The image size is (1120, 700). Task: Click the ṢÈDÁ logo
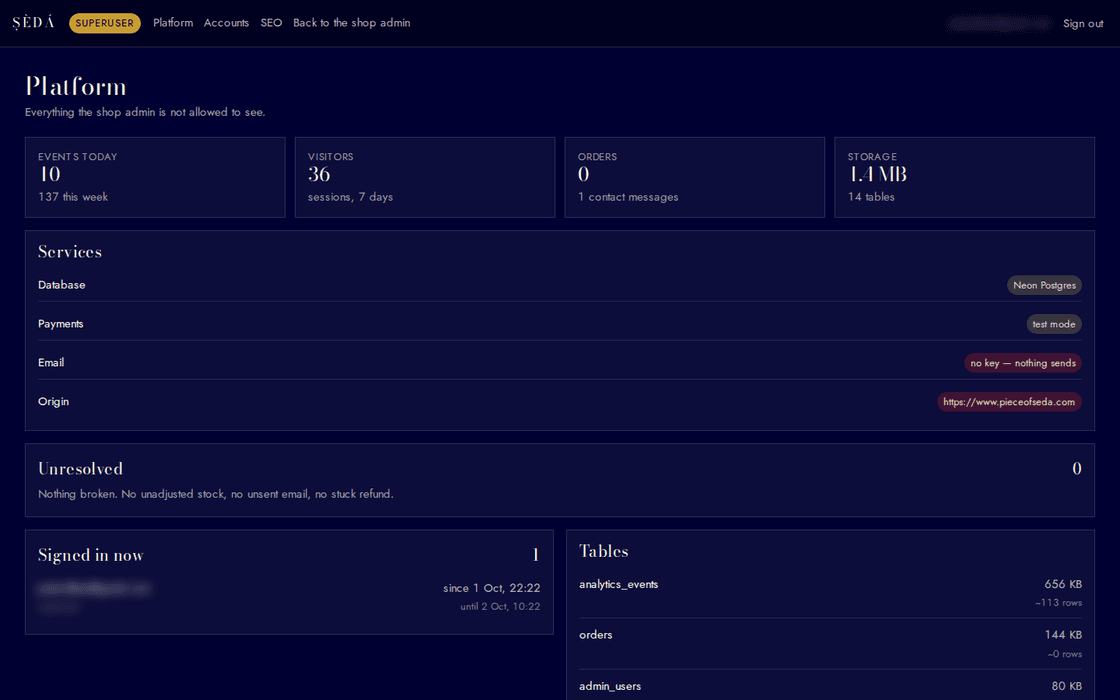click(x=33, y=23)
